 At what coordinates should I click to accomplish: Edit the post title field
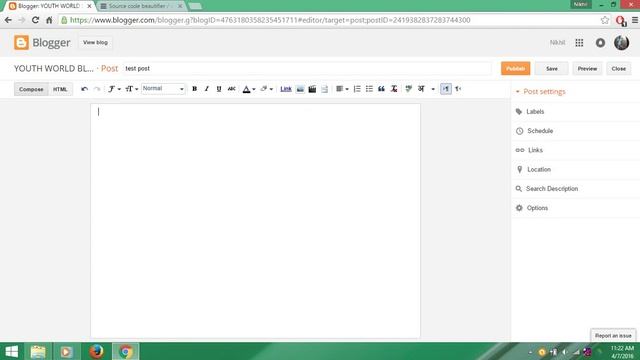click(307, 69)
